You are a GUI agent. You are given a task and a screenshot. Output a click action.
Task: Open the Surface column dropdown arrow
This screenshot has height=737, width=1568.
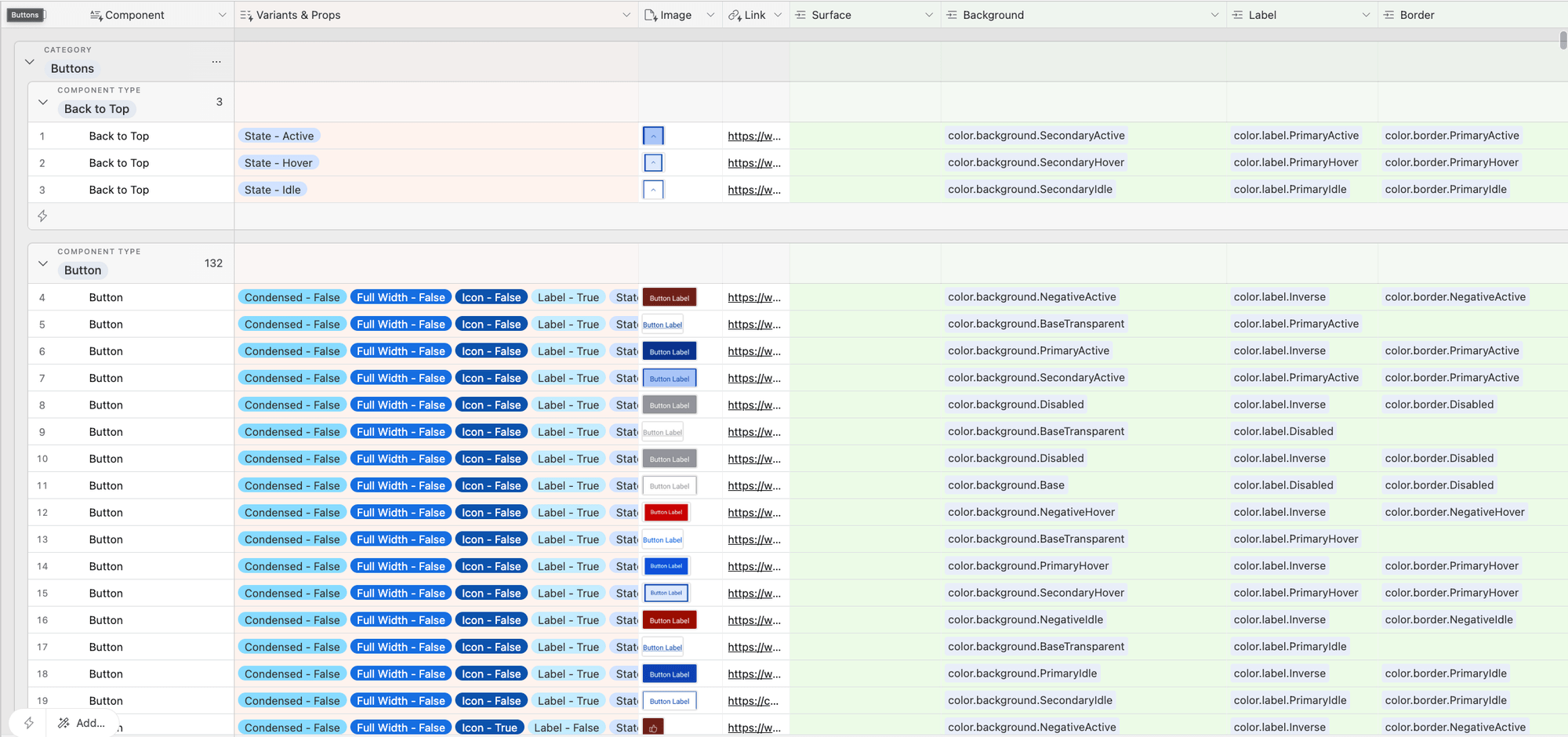click(x=929, y=15)
